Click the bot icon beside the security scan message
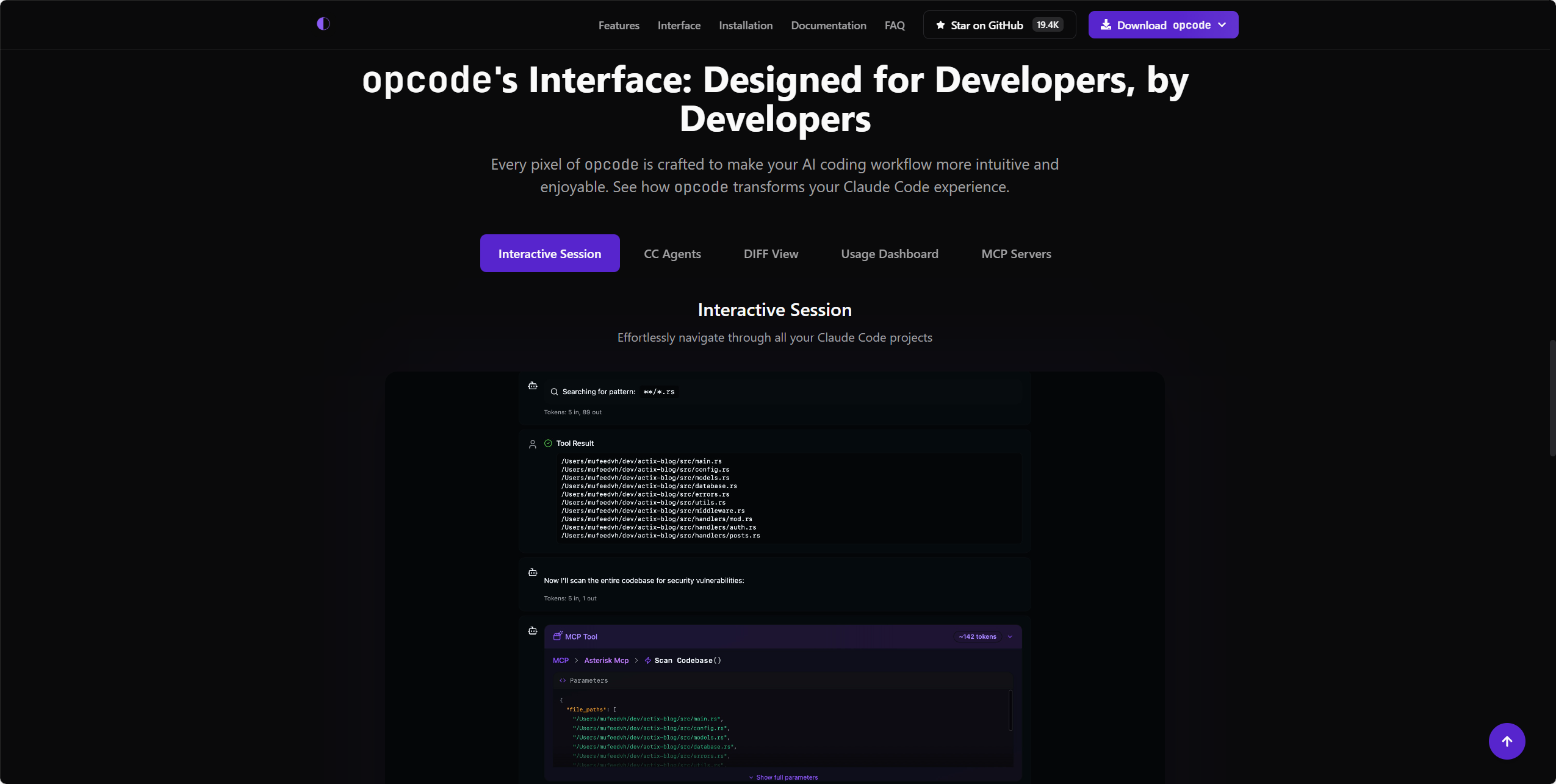 (533, 572)
